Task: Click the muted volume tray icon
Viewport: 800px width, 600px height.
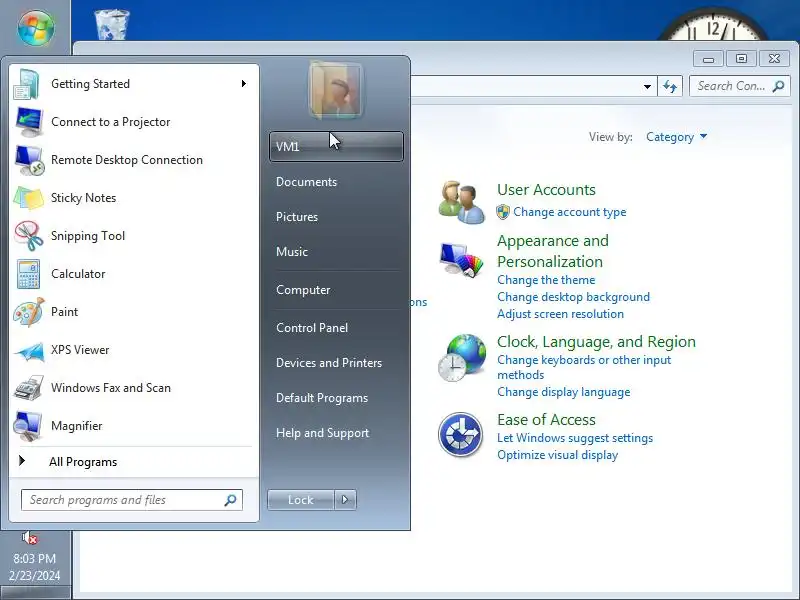Action: click(x=30, y=537)
